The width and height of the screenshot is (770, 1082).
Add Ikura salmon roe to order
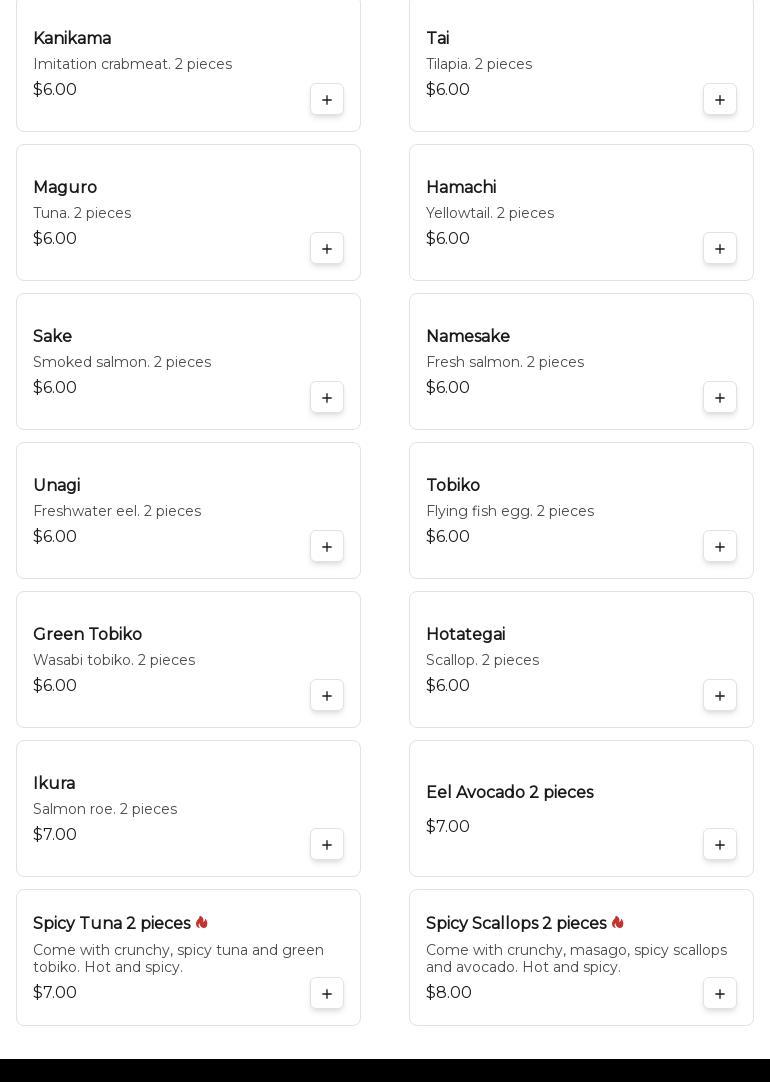pyautogui.click(x=327, y=845)
